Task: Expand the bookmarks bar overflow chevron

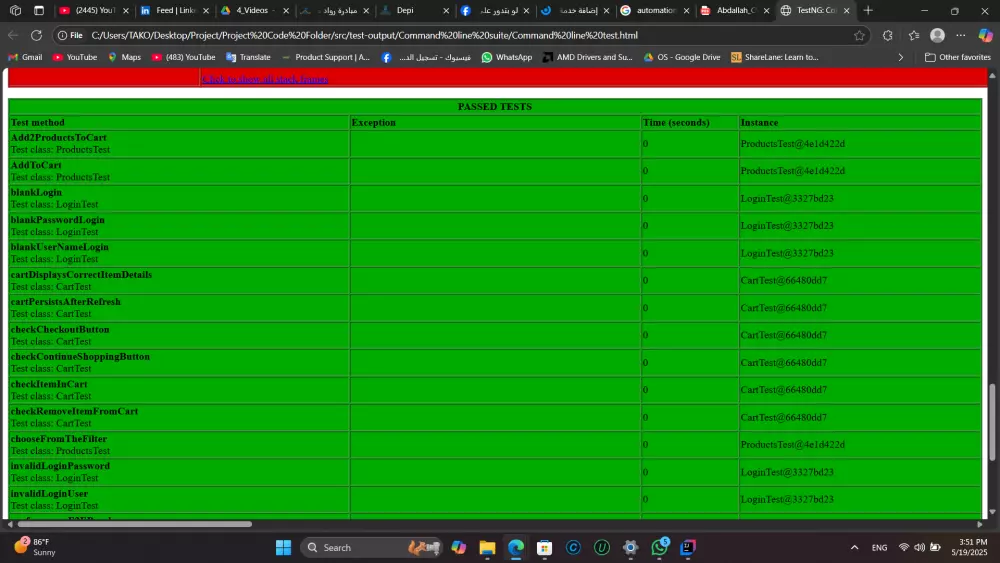Action: click(901, 57)
